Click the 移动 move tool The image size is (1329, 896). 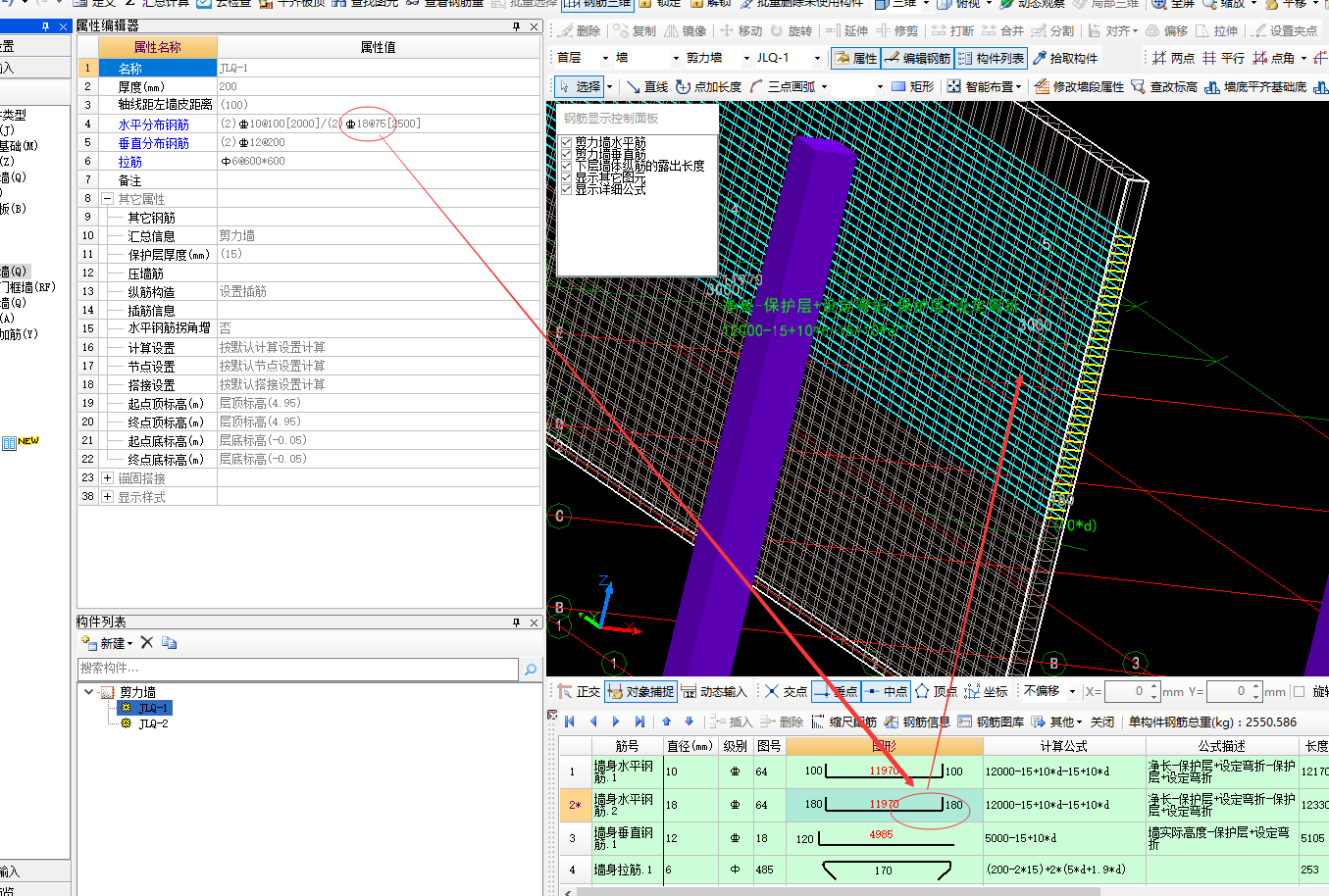741,31
